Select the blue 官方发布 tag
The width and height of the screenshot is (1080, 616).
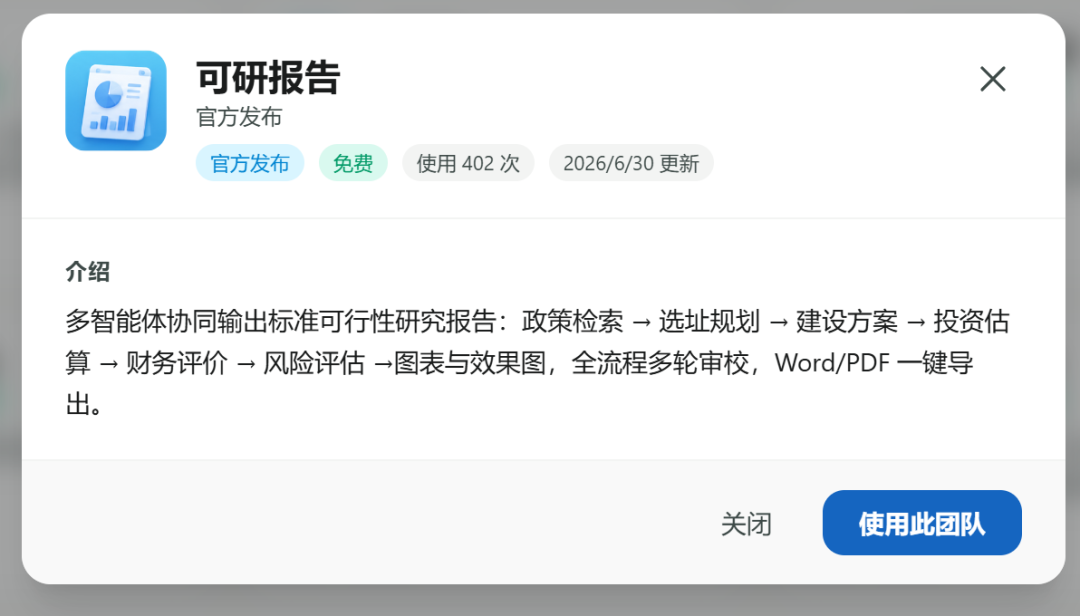(x=249, y=163)
